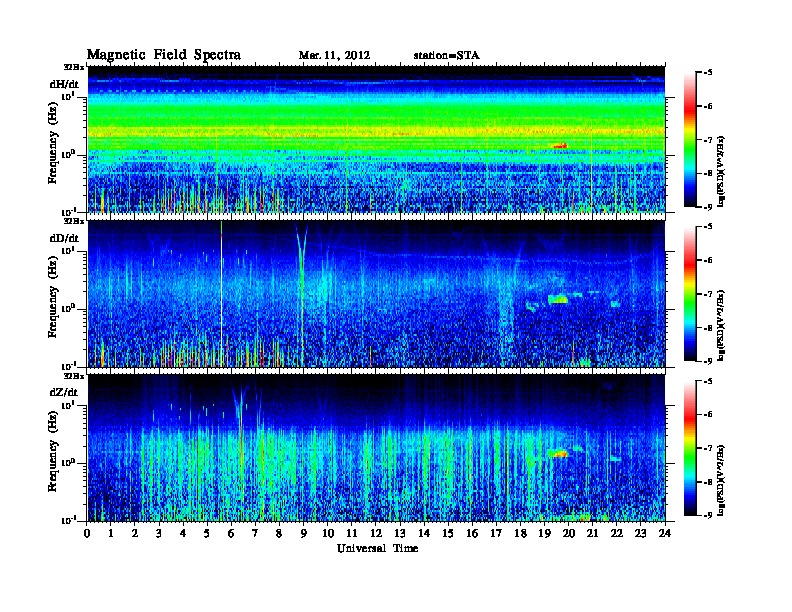Click hour tick label "0" on time axis
792x612 pixels.
87,534
